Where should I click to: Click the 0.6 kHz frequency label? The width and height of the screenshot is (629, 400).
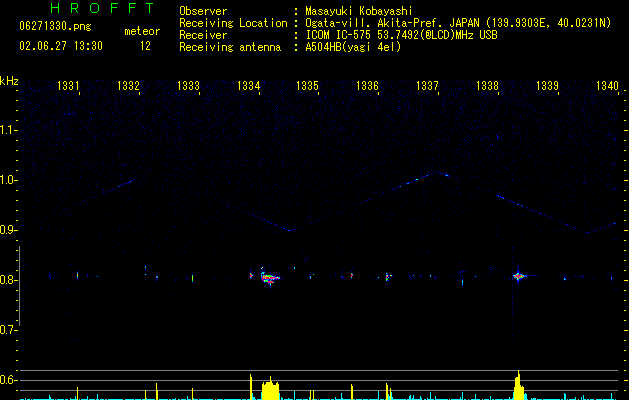pyautogui.click(x=8, y=380)
